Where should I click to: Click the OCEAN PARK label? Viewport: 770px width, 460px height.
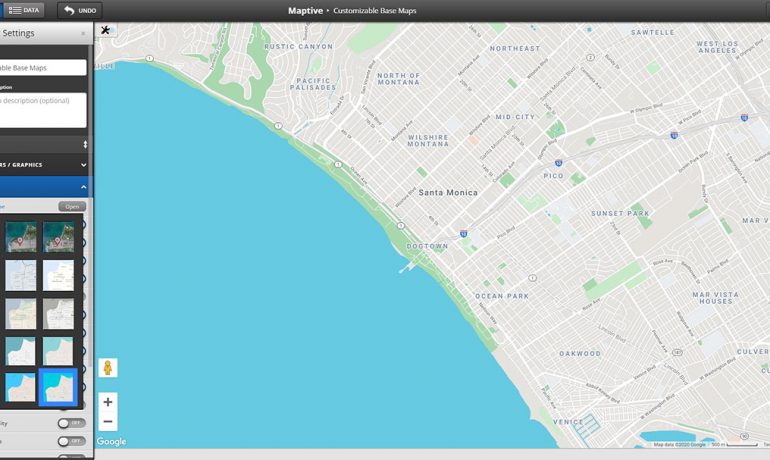click(502, 296)
